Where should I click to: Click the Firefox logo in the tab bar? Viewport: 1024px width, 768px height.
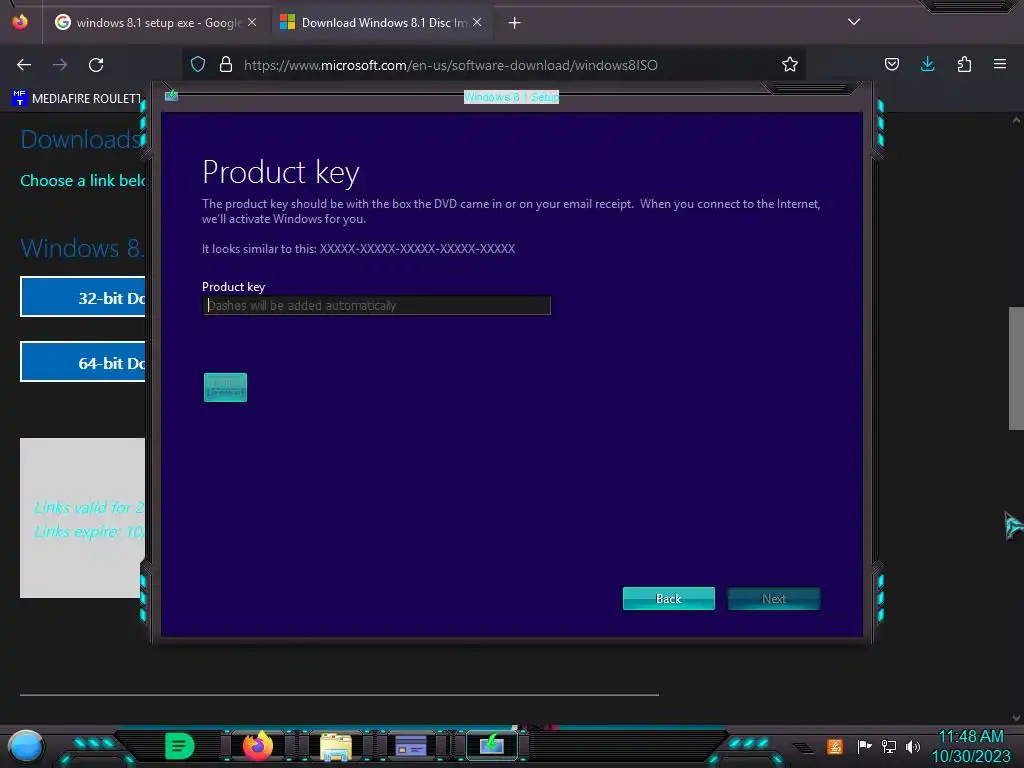[20, 22]
